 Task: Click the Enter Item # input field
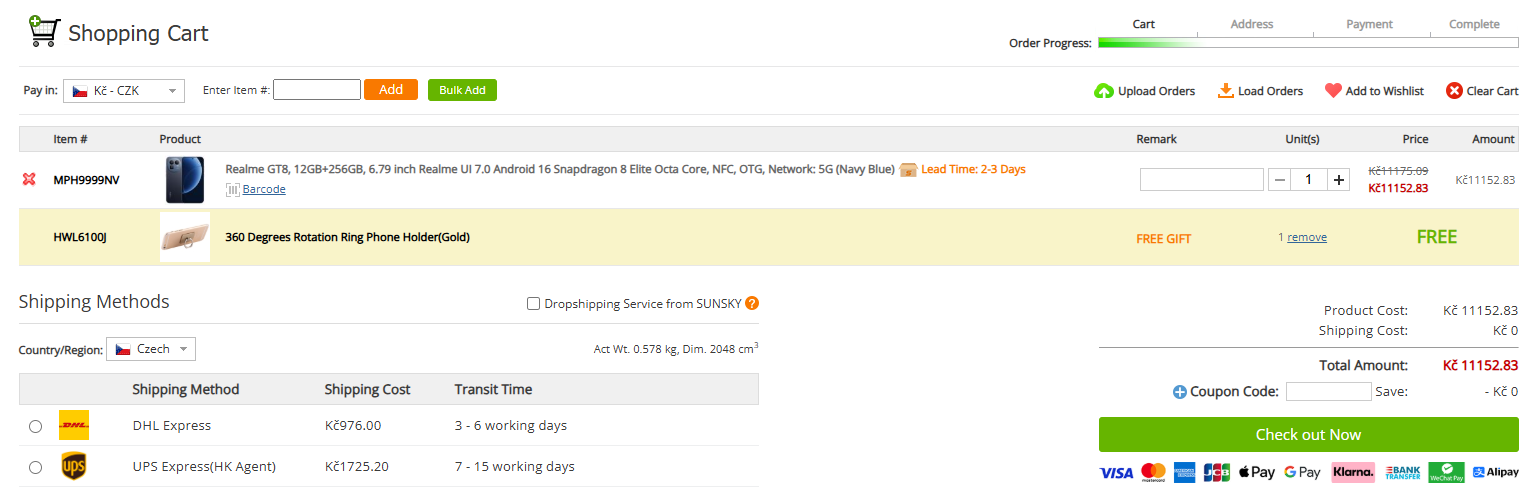click(317, 90)
